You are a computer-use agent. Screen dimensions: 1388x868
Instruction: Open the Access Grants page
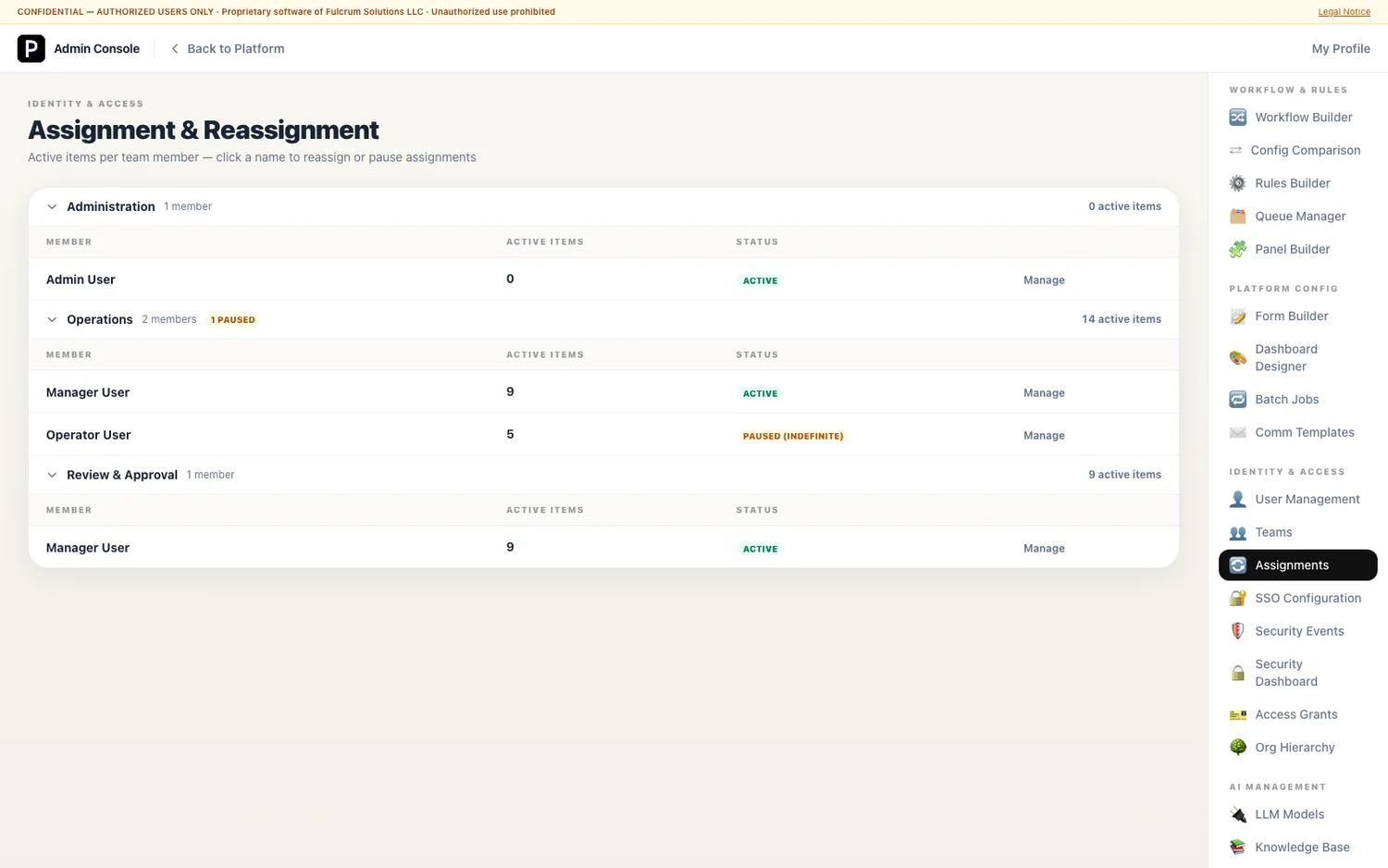pos(1297,714)
